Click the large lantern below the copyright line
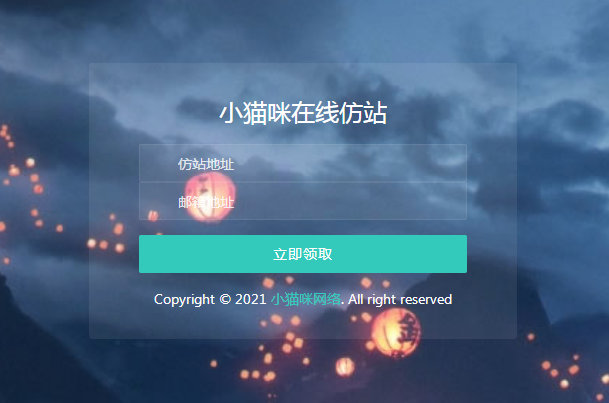The image size is (609, 403). coord(395,332)
